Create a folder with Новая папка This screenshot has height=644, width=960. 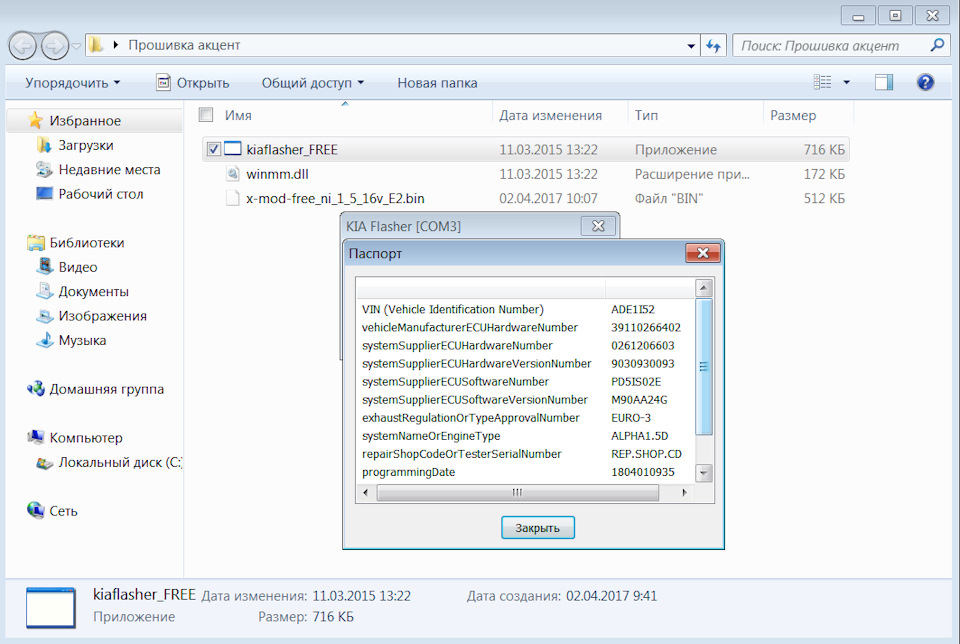[x=437, y=83]
